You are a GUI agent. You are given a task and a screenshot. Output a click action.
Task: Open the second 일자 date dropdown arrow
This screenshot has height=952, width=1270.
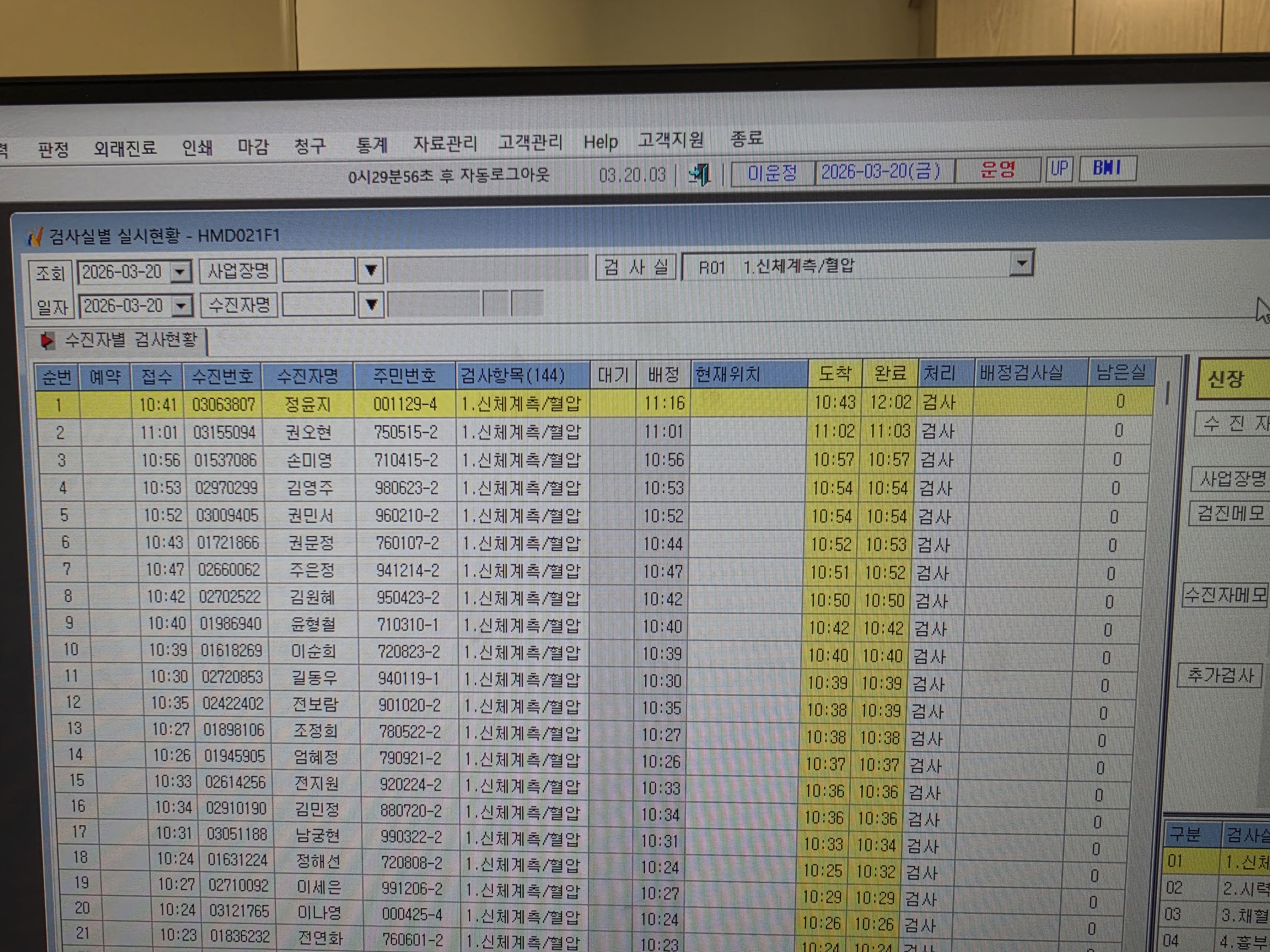[182, 306]
